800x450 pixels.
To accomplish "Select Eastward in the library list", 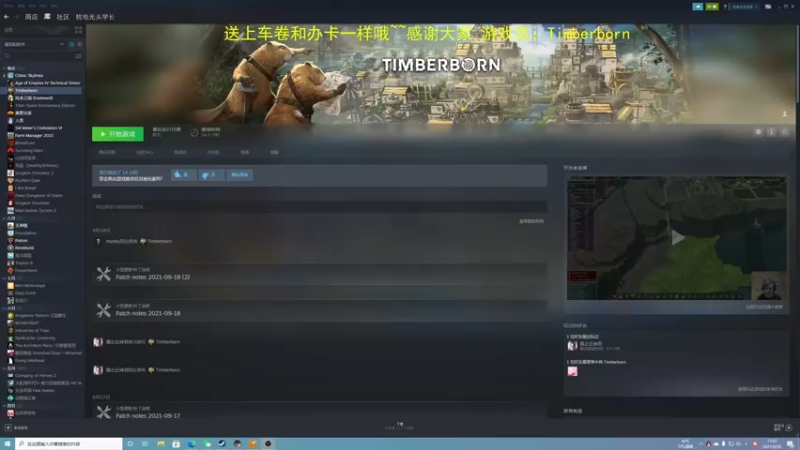I will click(34, 98).
